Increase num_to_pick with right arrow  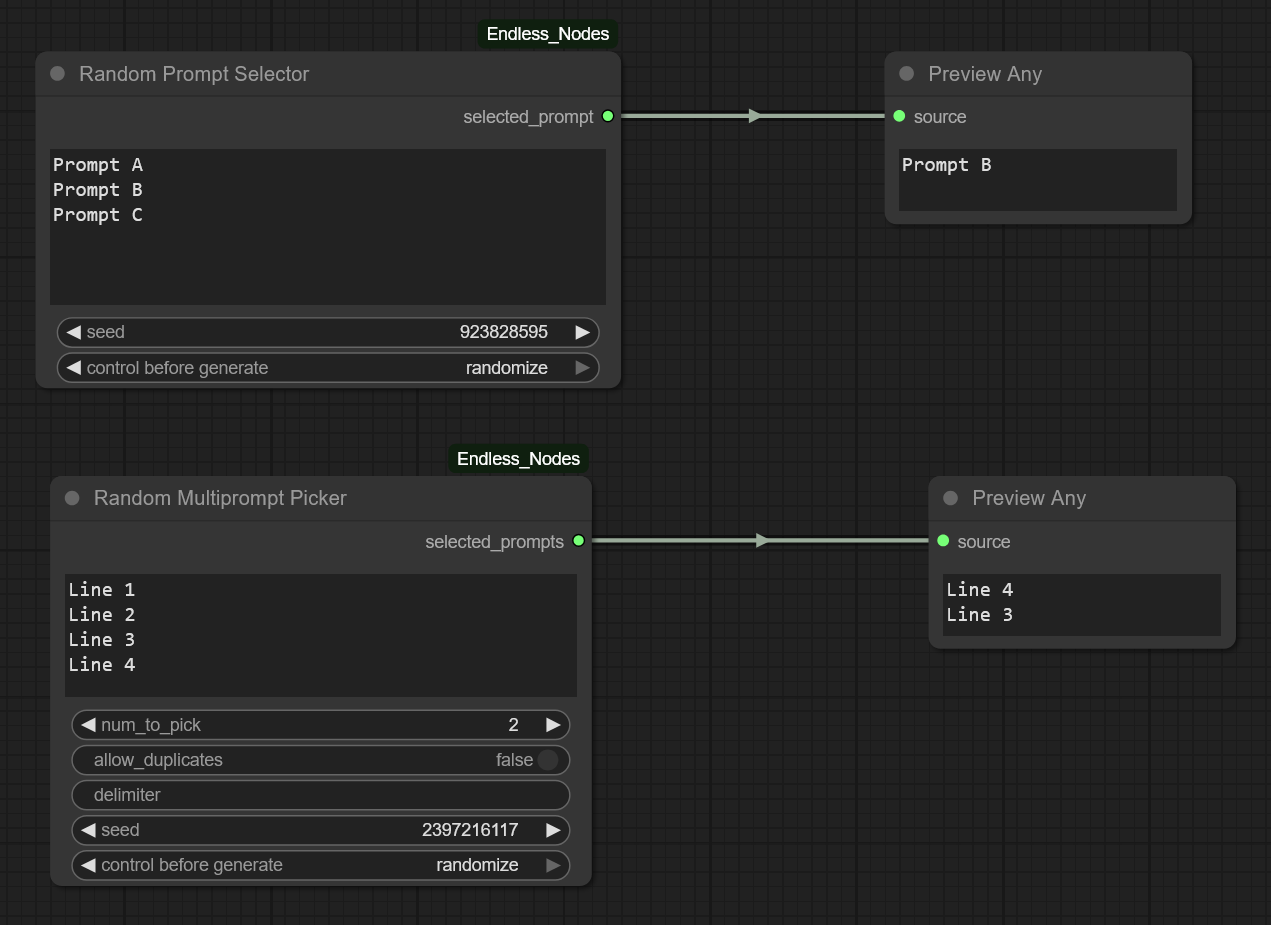pyautogui.click(x=553, y=725)
